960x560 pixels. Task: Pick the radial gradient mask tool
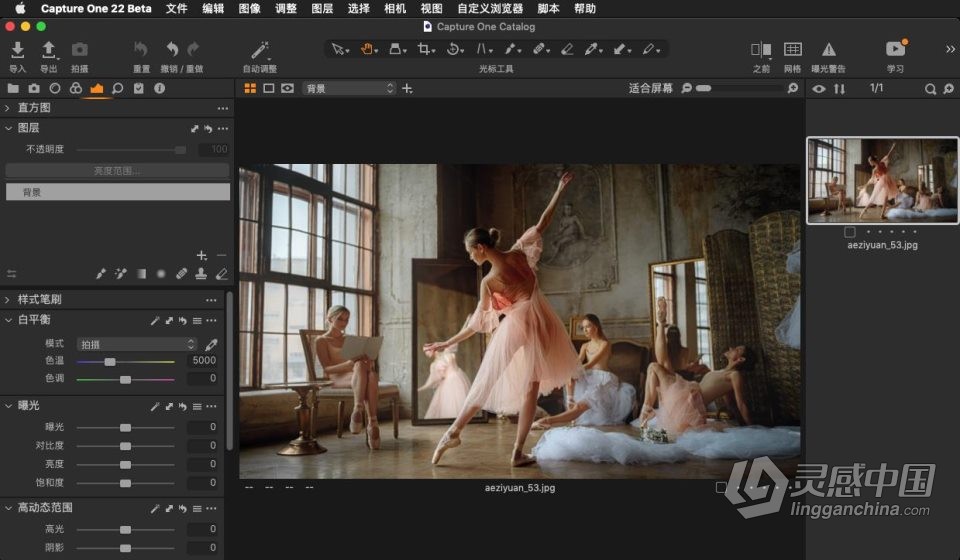tap(161, 274)
